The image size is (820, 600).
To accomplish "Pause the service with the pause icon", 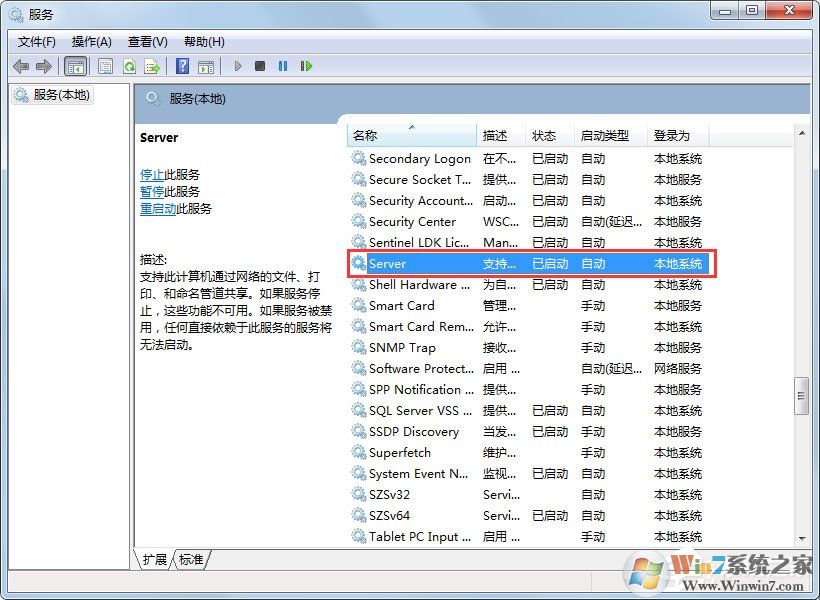I will click(x=283, y=66).
